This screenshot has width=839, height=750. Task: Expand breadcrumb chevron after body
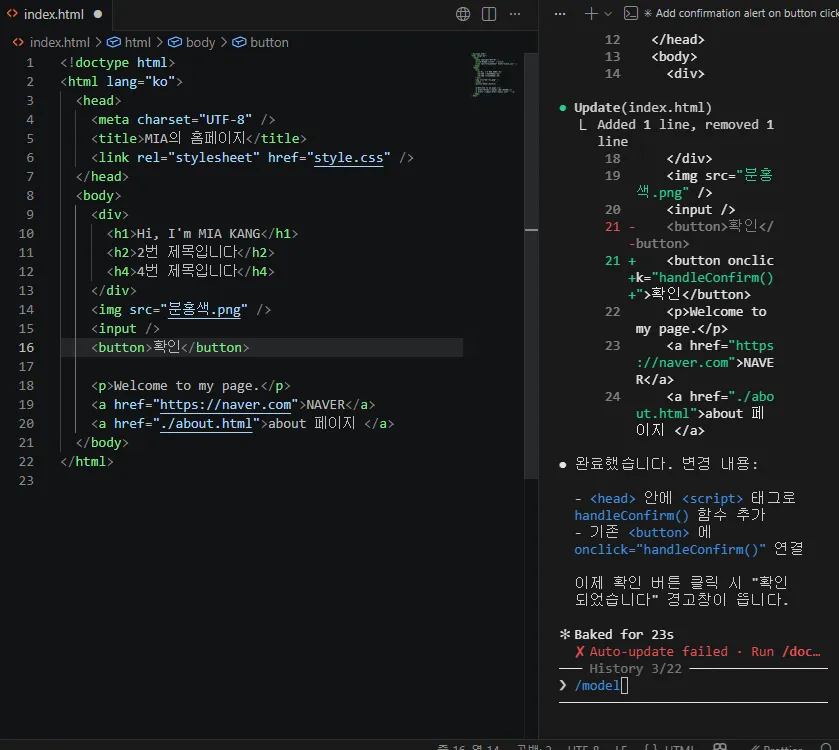224,42
